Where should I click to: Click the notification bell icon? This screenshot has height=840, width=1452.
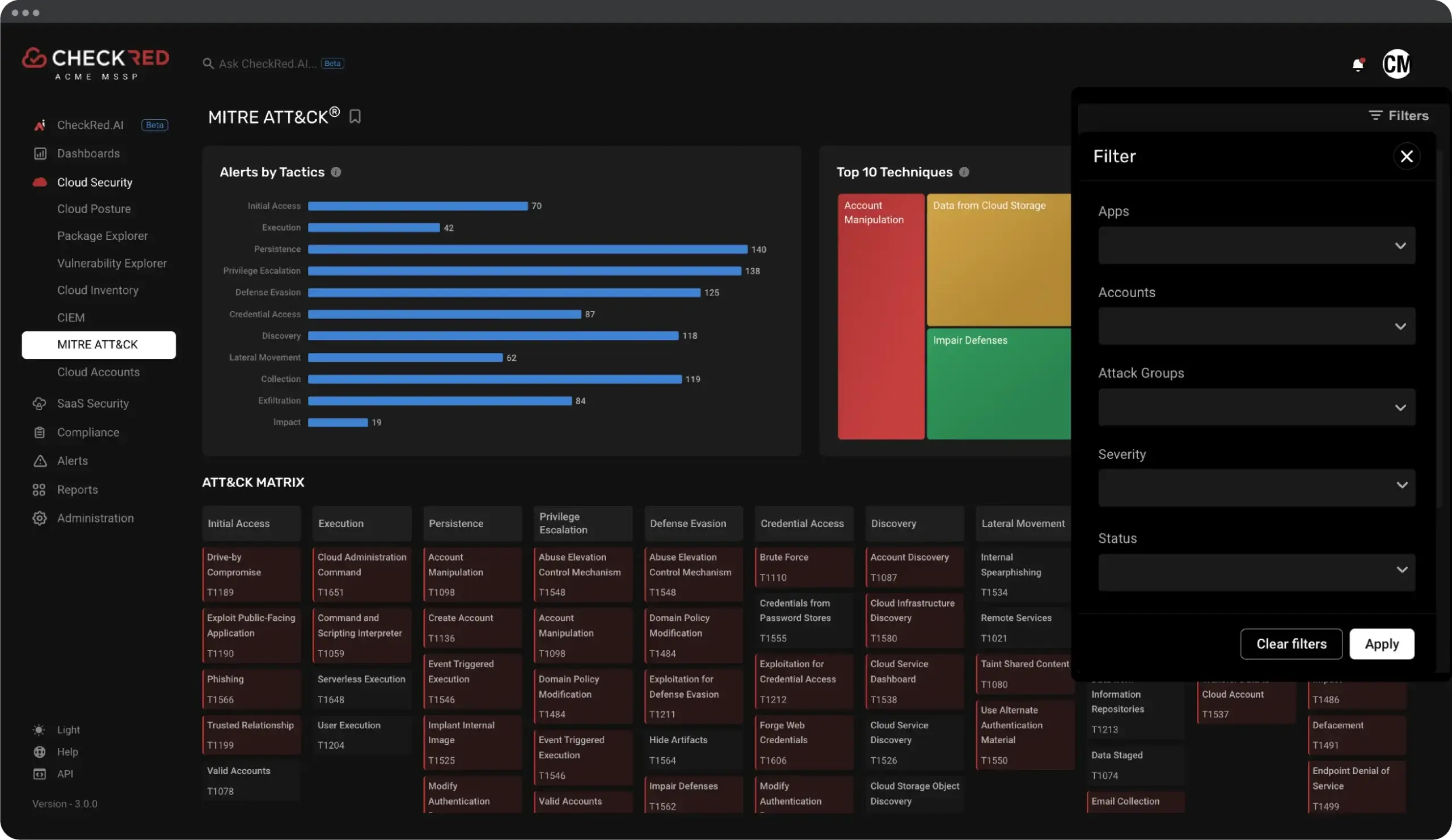(x=1358, y=64)
